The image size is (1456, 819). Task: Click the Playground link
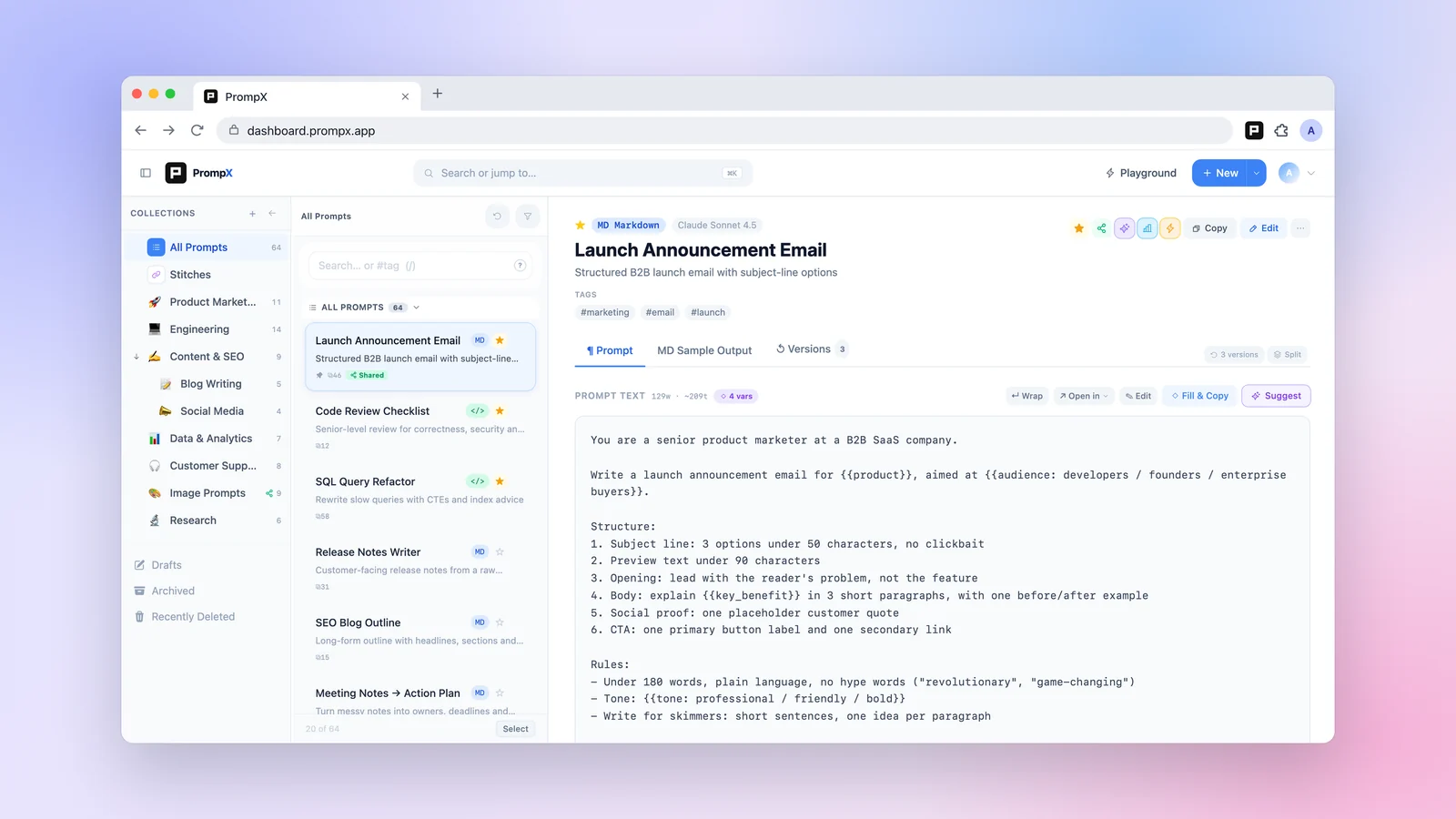[1141, 173]
